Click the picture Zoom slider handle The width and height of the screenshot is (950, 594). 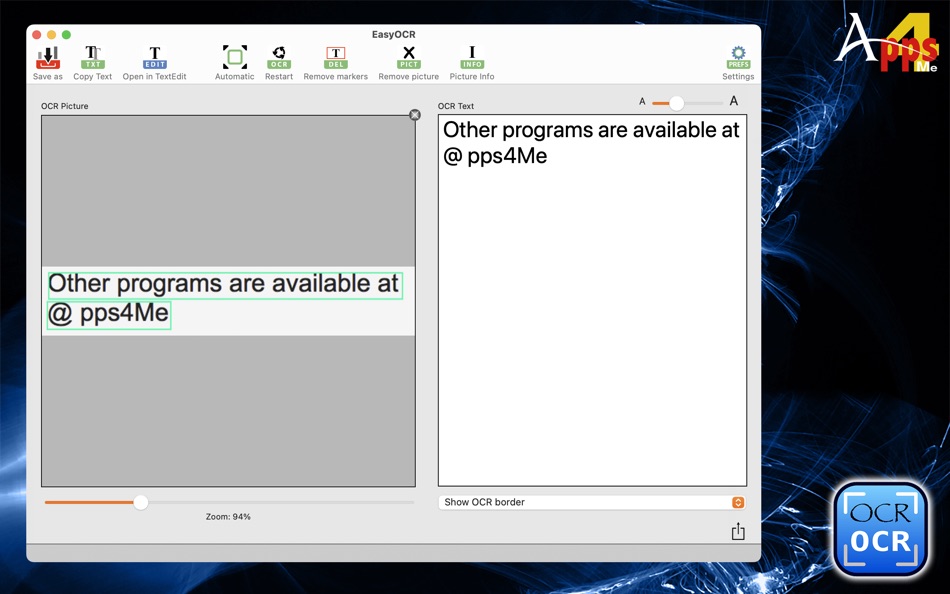[141, 502]
